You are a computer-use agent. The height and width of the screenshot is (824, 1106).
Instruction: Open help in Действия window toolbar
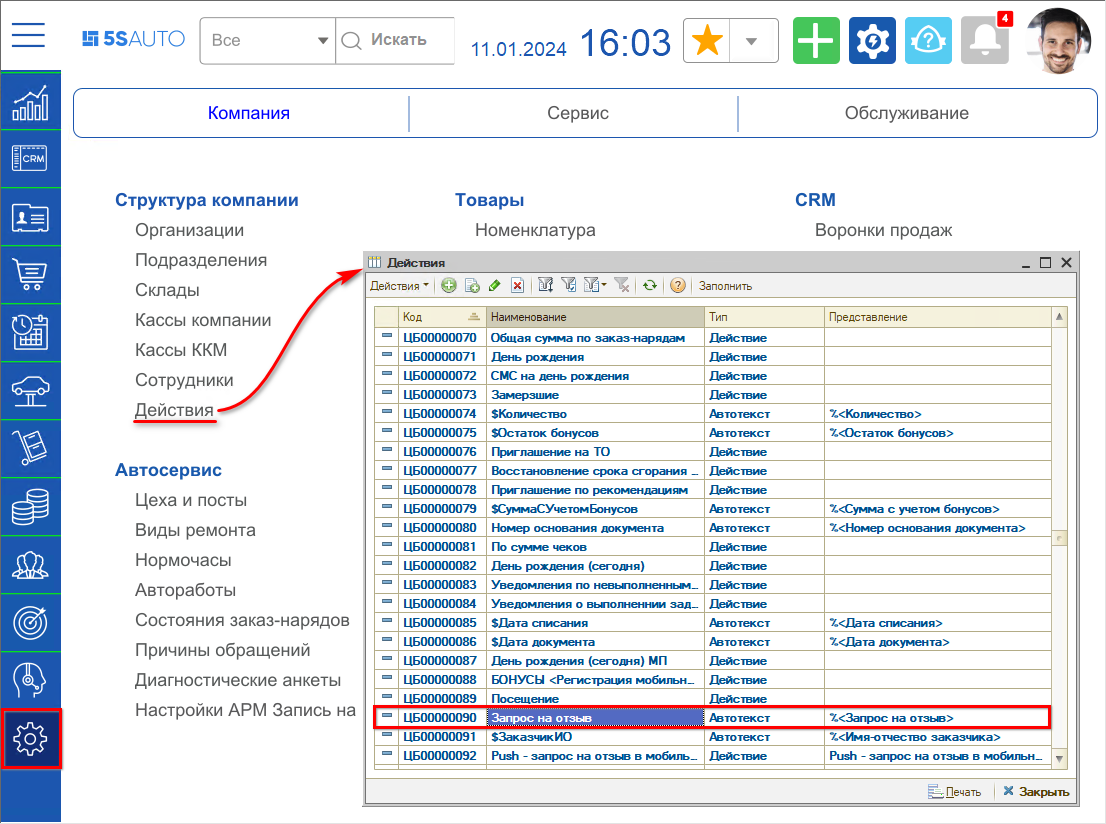678,286
